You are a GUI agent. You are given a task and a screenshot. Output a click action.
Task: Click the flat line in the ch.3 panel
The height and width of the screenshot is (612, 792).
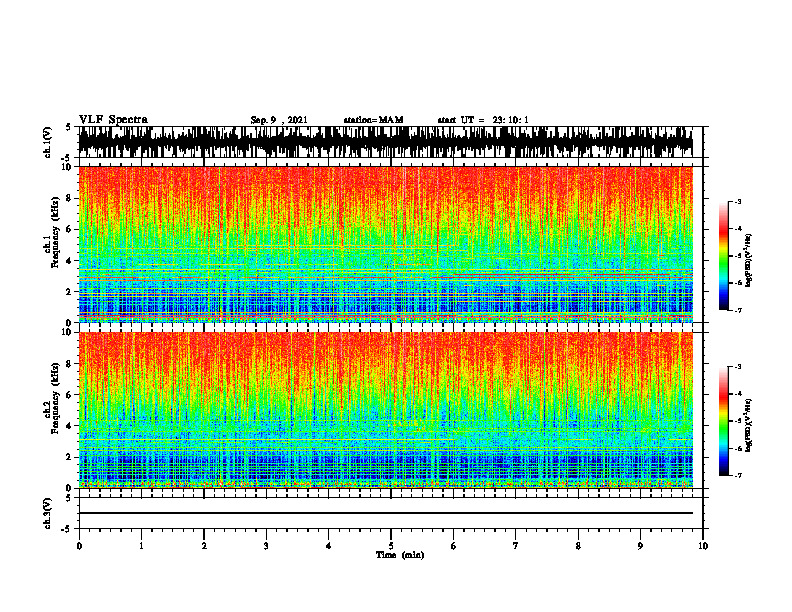click(385, 513)
